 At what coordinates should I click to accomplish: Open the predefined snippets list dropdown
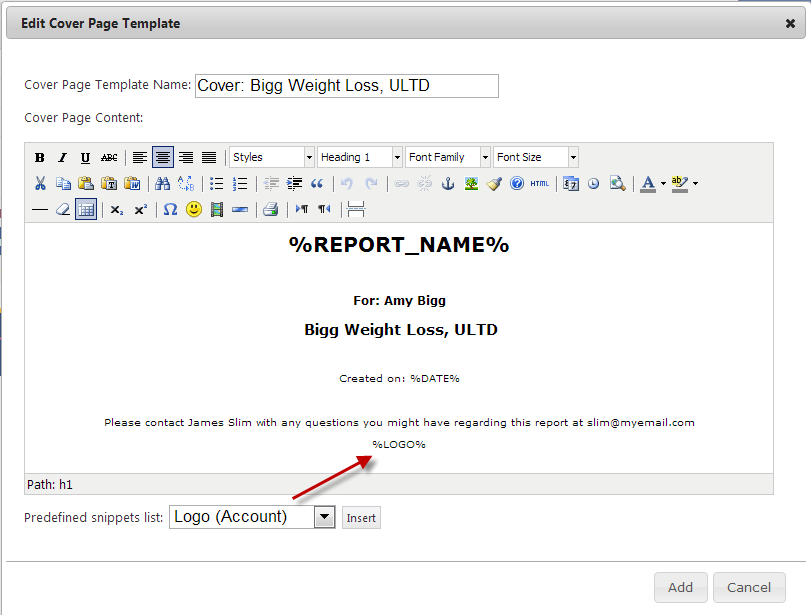tap(324, 517)
